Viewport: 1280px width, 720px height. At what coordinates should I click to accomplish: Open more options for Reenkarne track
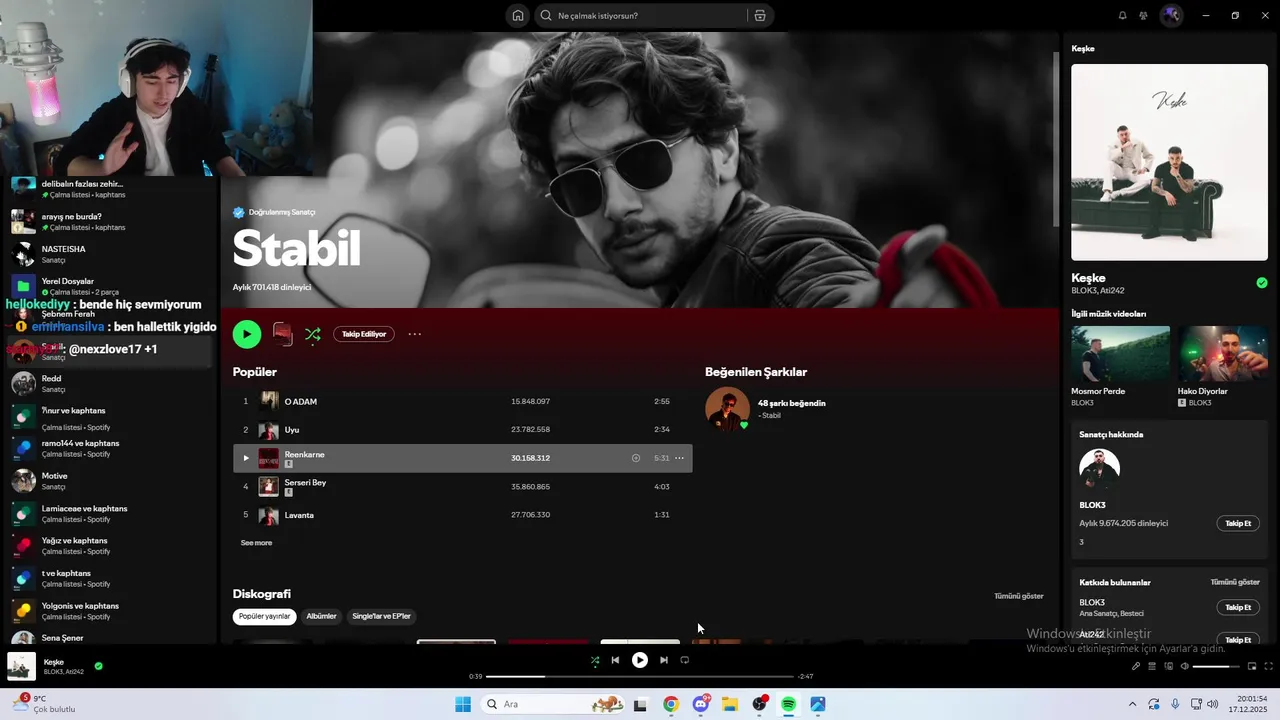(x=680, y=458)
